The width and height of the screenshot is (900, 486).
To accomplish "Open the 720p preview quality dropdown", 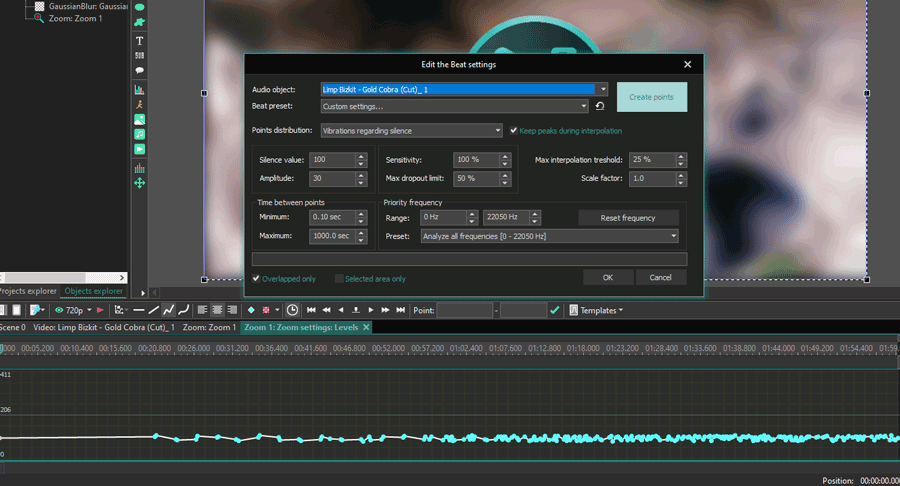I will [89, 310].
